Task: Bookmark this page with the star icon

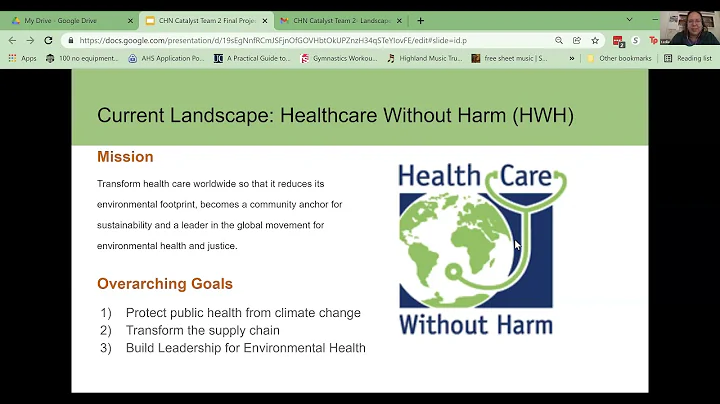Action: [x=595, y=40]
